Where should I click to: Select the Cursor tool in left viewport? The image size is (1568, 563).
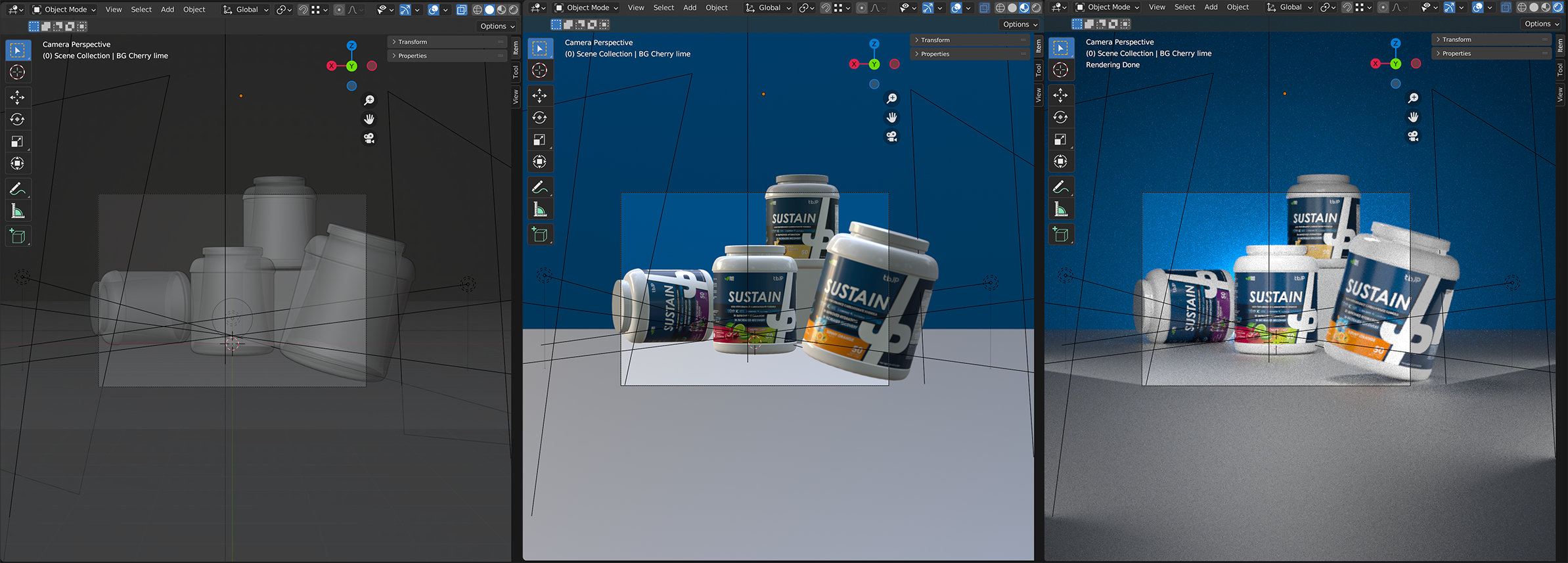18,72
